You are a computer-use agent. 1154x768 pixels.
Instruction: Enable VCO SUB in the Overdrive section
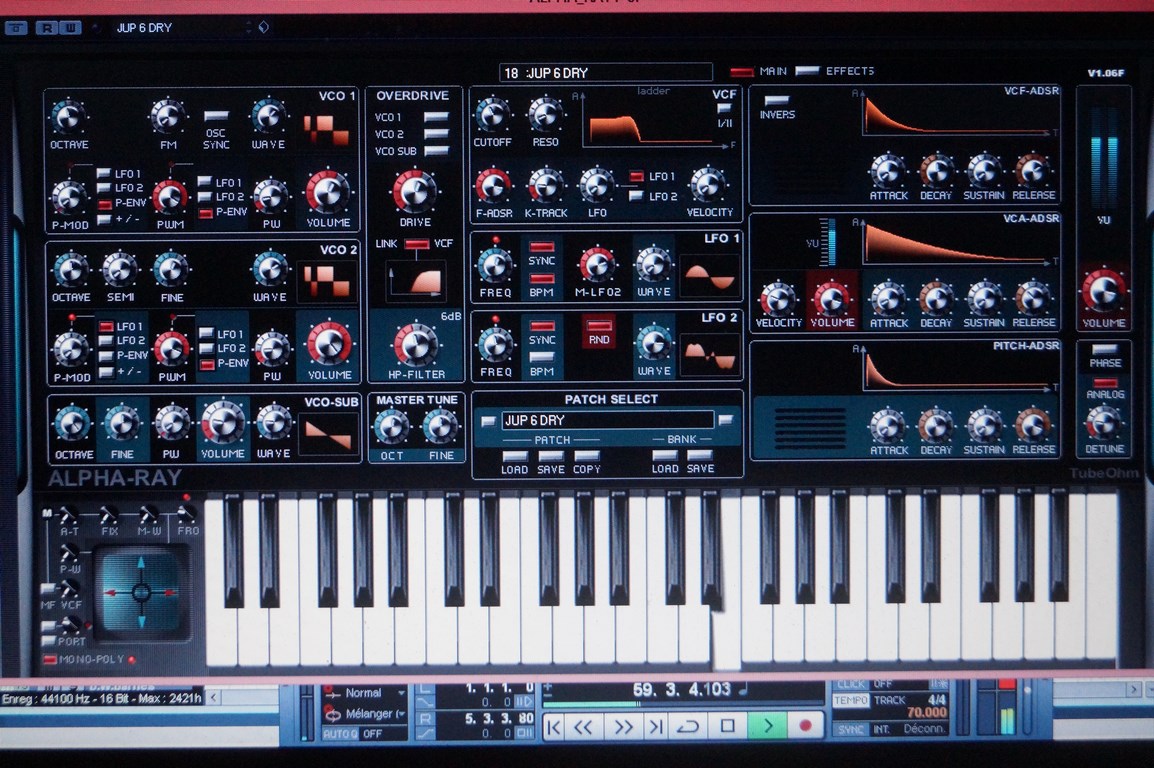(436, 151)
